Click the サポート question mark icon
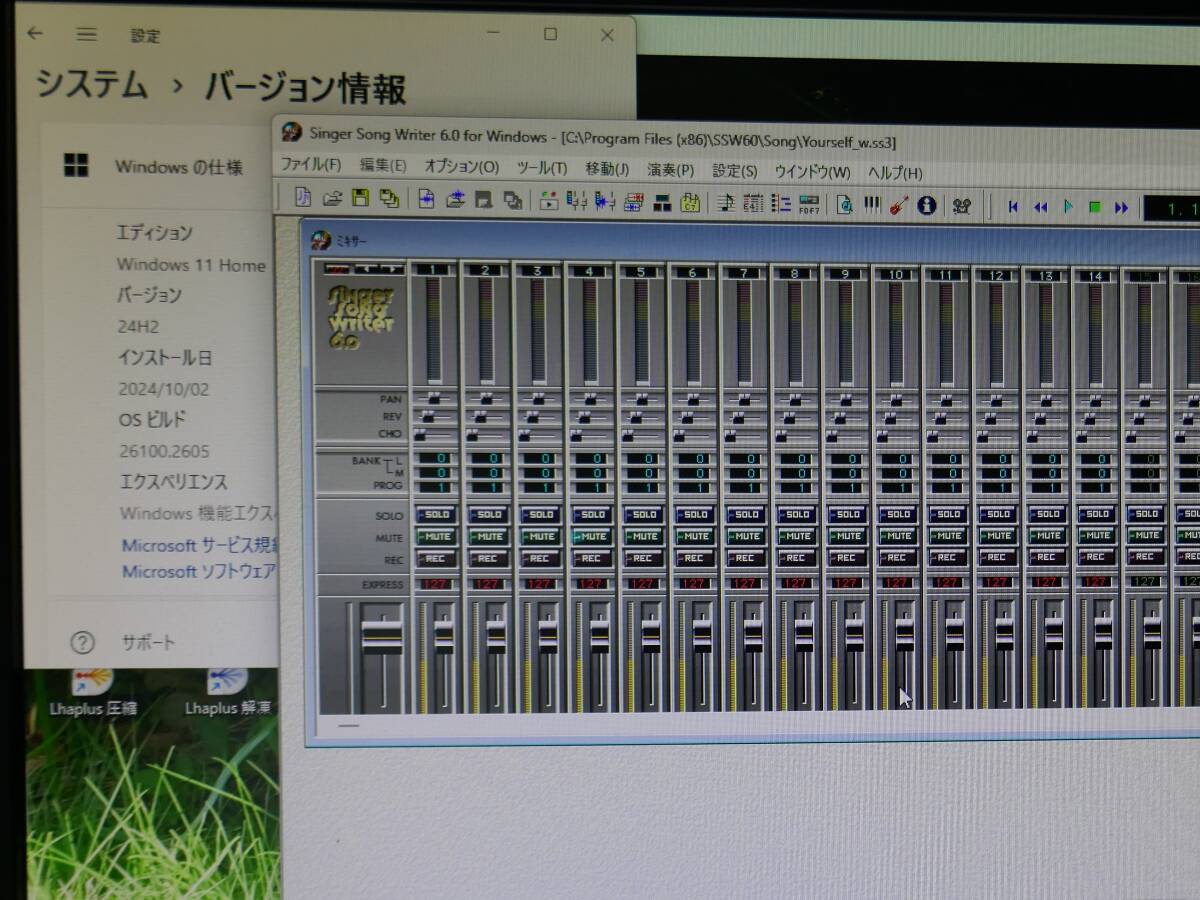Image resolution: width=1200 pixels, height=900 pixels. (x=83, y=642)
